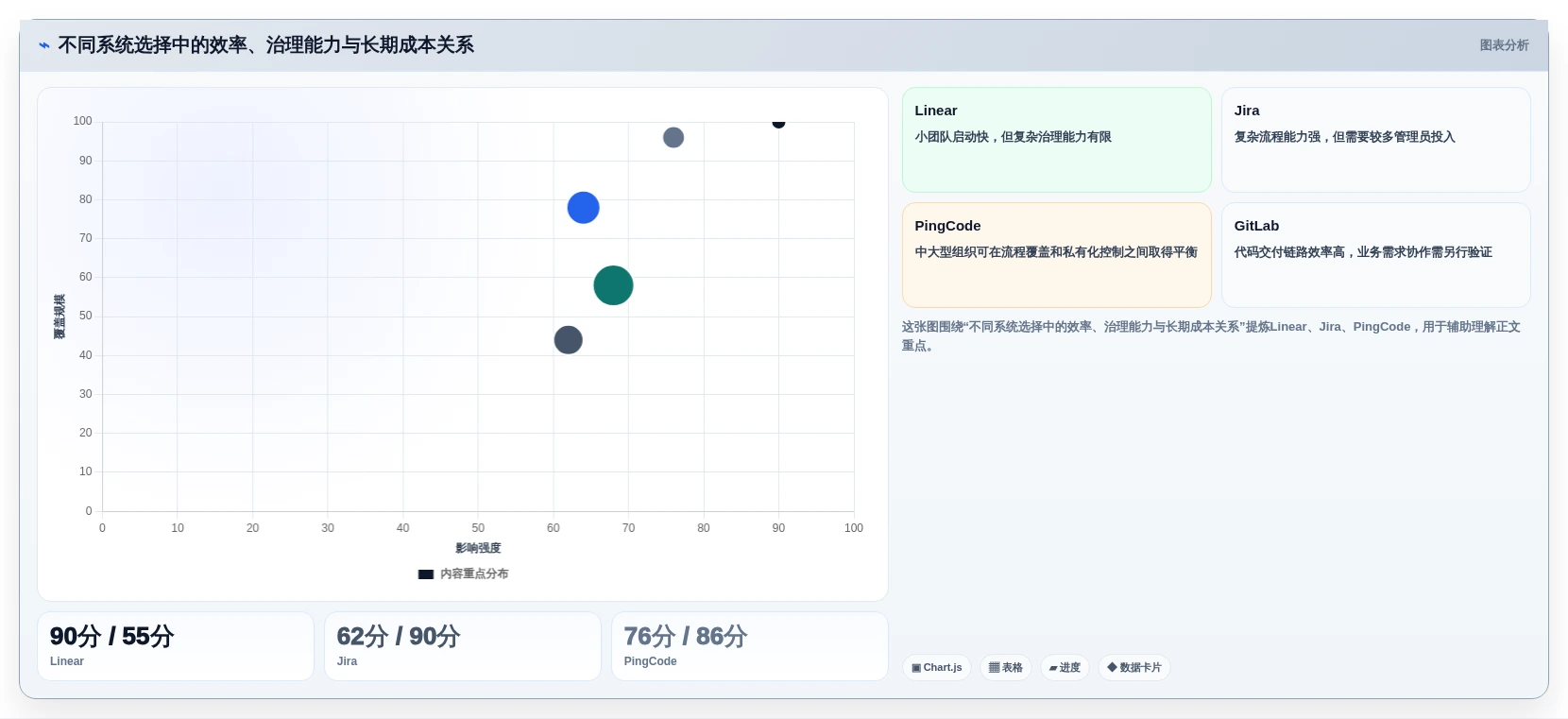Click the Chart.js tag chip
Screen dimensions: 1568x719
point(936,668)
